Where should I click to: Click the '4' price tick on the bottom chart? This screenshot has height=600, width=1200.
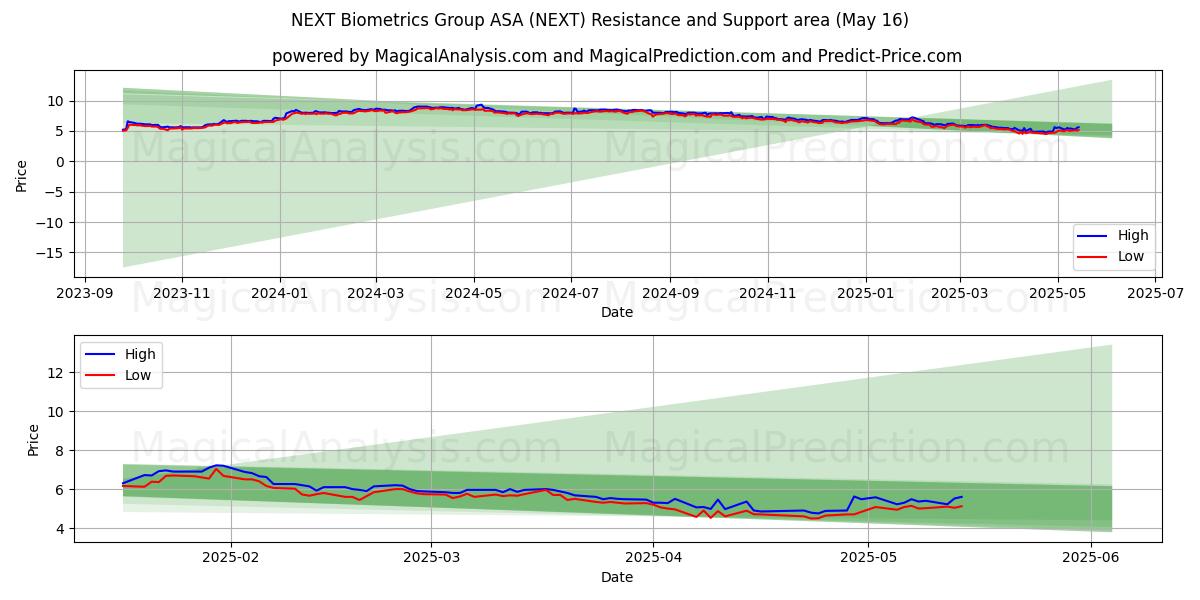(x=60, y=529)
